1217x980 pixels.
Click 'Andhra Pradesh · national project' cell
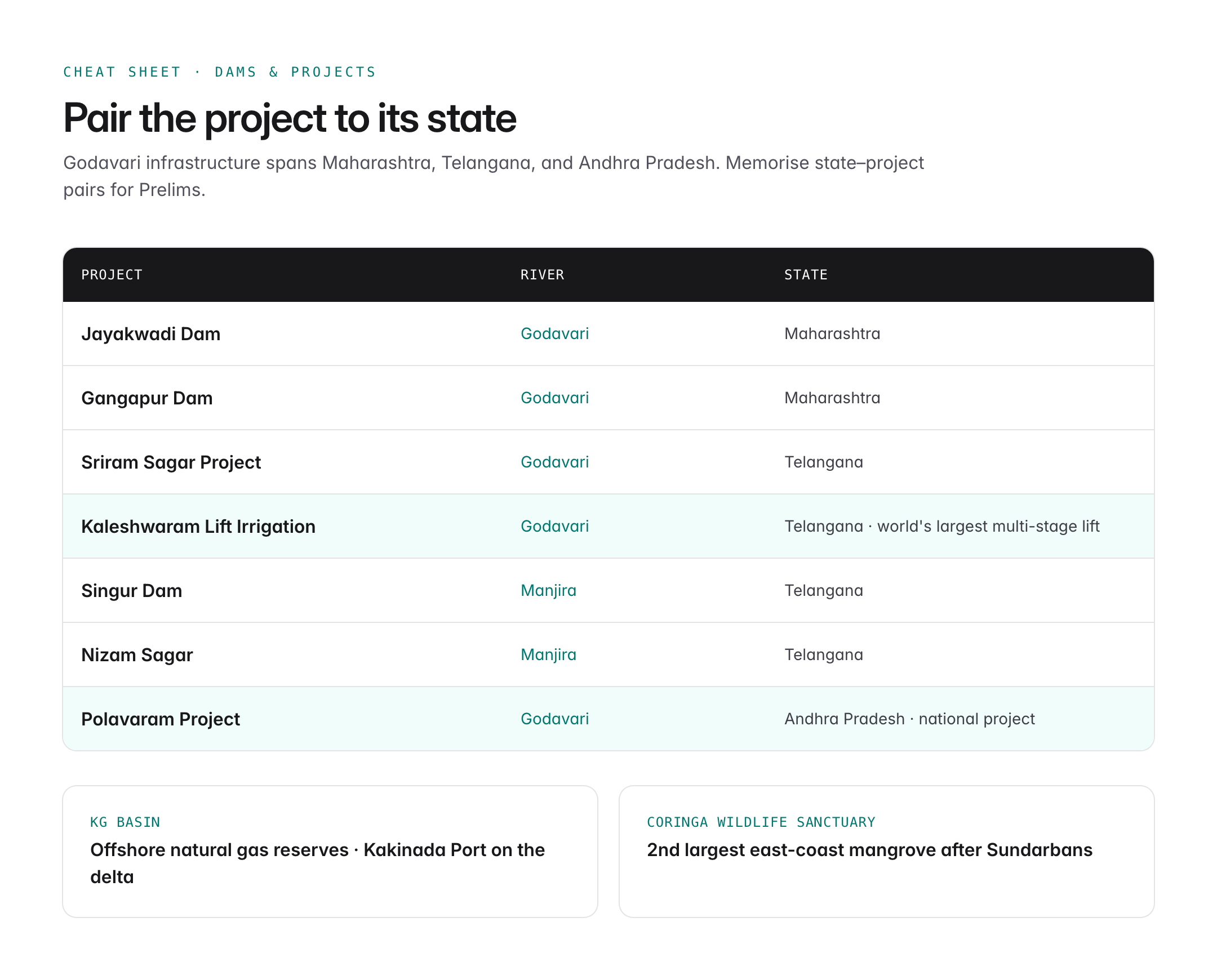point(909,719)
